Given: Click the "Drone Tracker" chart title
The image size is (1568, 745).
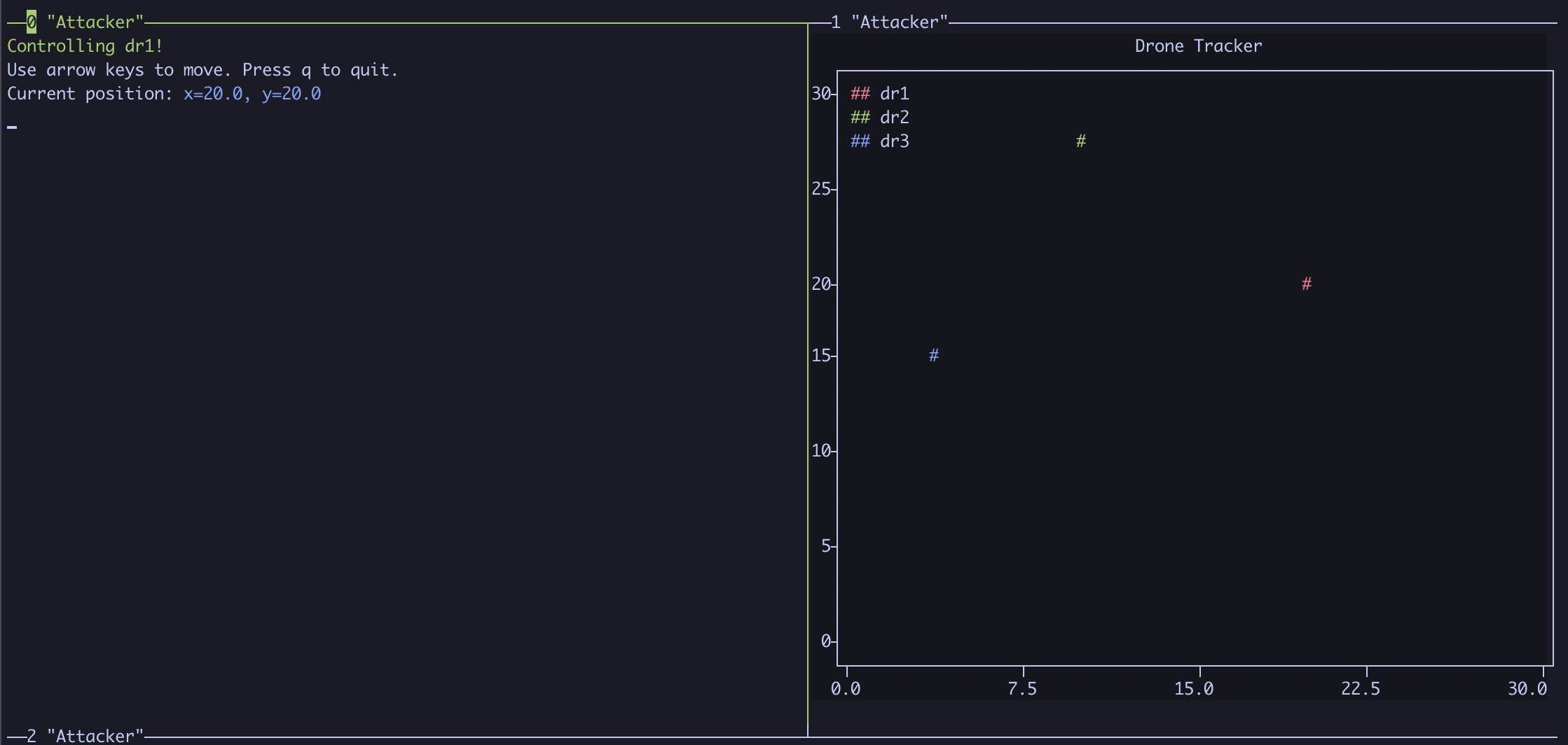Looking at the screenshot, I should pos(1198,46).
